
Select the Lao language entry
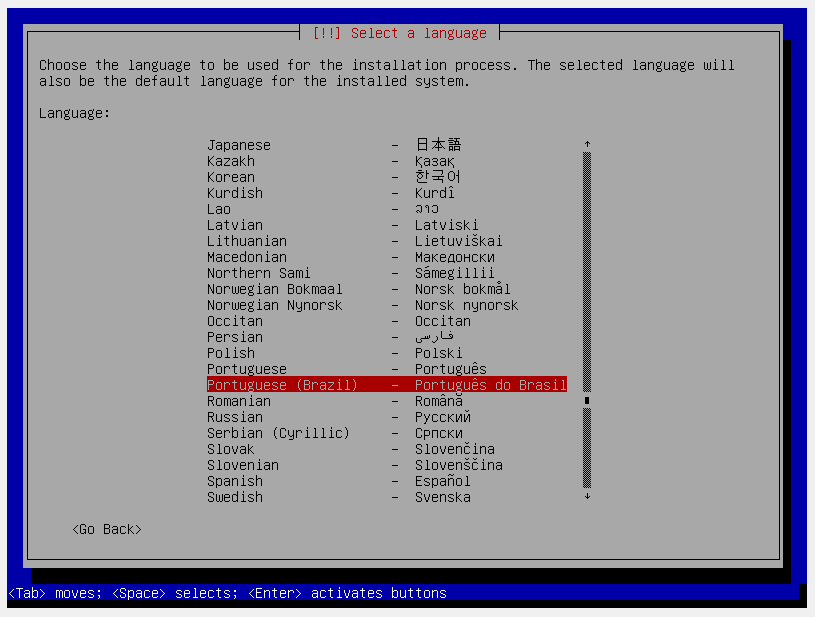tap(387, 209)
